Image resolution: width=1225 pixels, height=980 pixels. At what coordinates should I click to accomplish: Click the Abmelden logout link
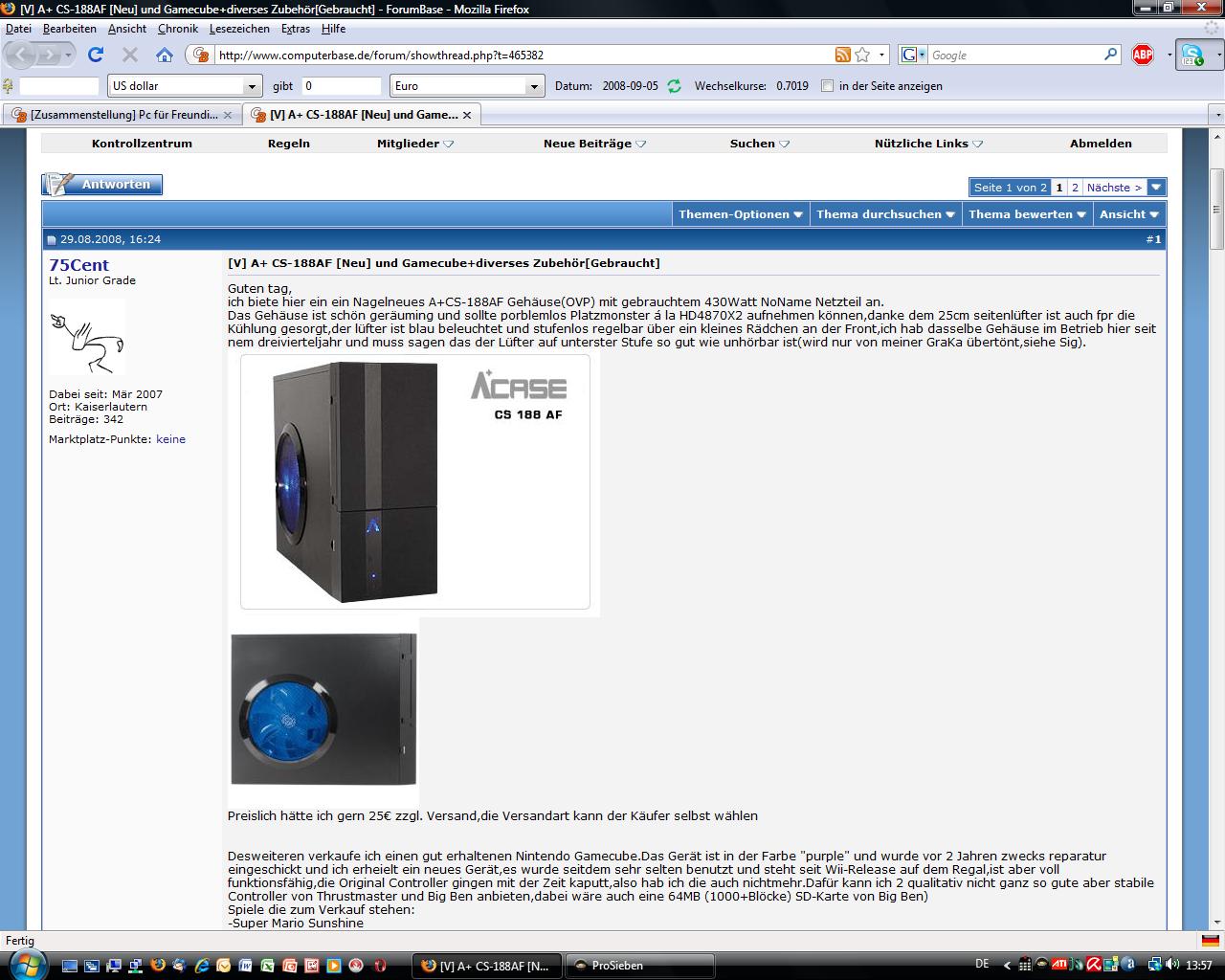[x=1101, y=144]
